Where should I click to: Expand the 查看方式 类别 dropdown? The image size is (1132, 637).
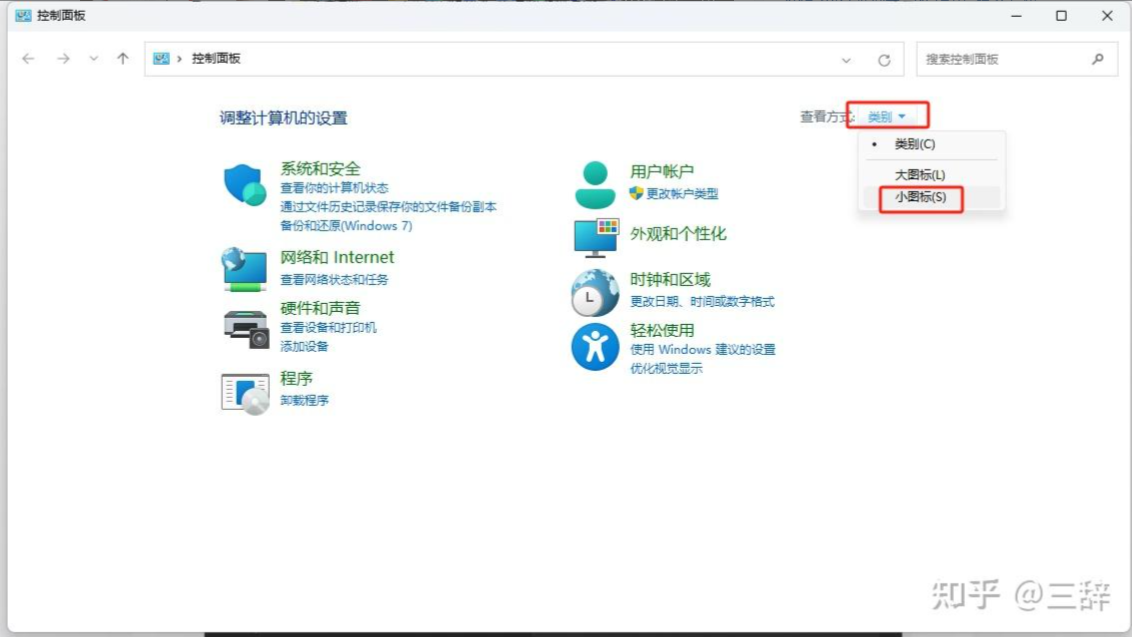pyautogui.click(x=887, y=117)
